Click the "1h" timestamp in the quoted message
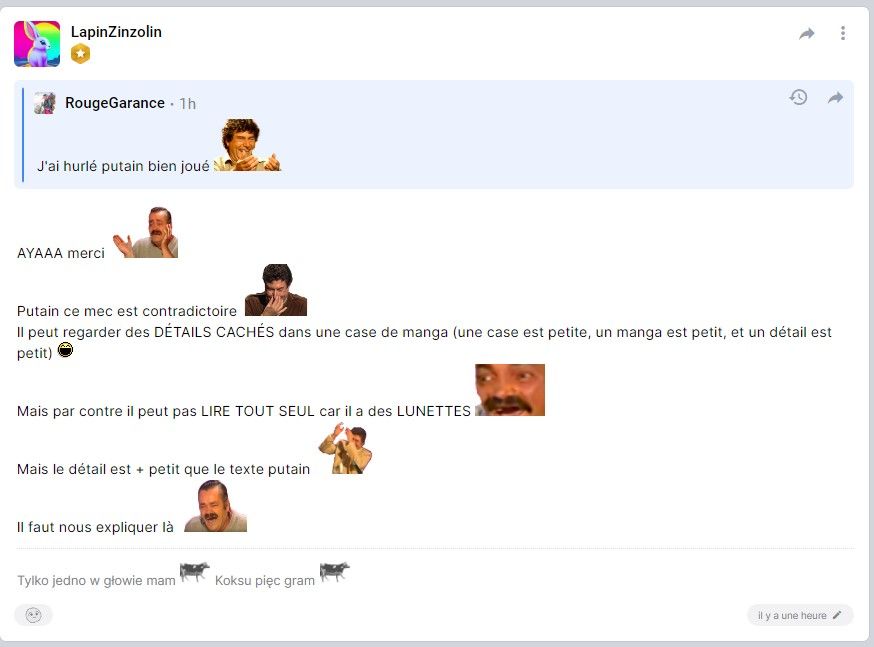Image resolution: width=874 pixels, height=647 pixels. pos(188,104)
